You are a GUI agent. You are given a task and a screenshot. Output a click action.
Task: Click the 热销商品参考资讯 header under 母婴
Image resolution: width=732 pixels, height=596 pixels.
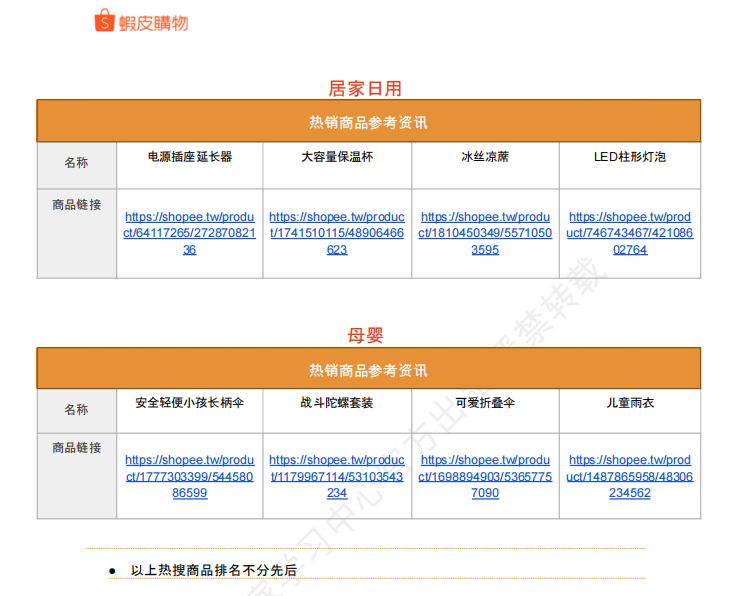[368, 370]
